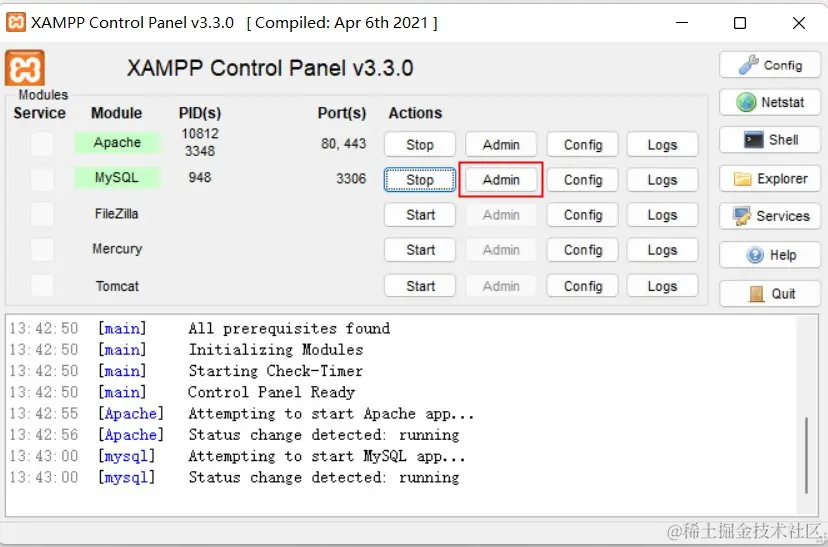828x547 pixels.
Task: Click the Mercury module name
Action: click(117, 249)
